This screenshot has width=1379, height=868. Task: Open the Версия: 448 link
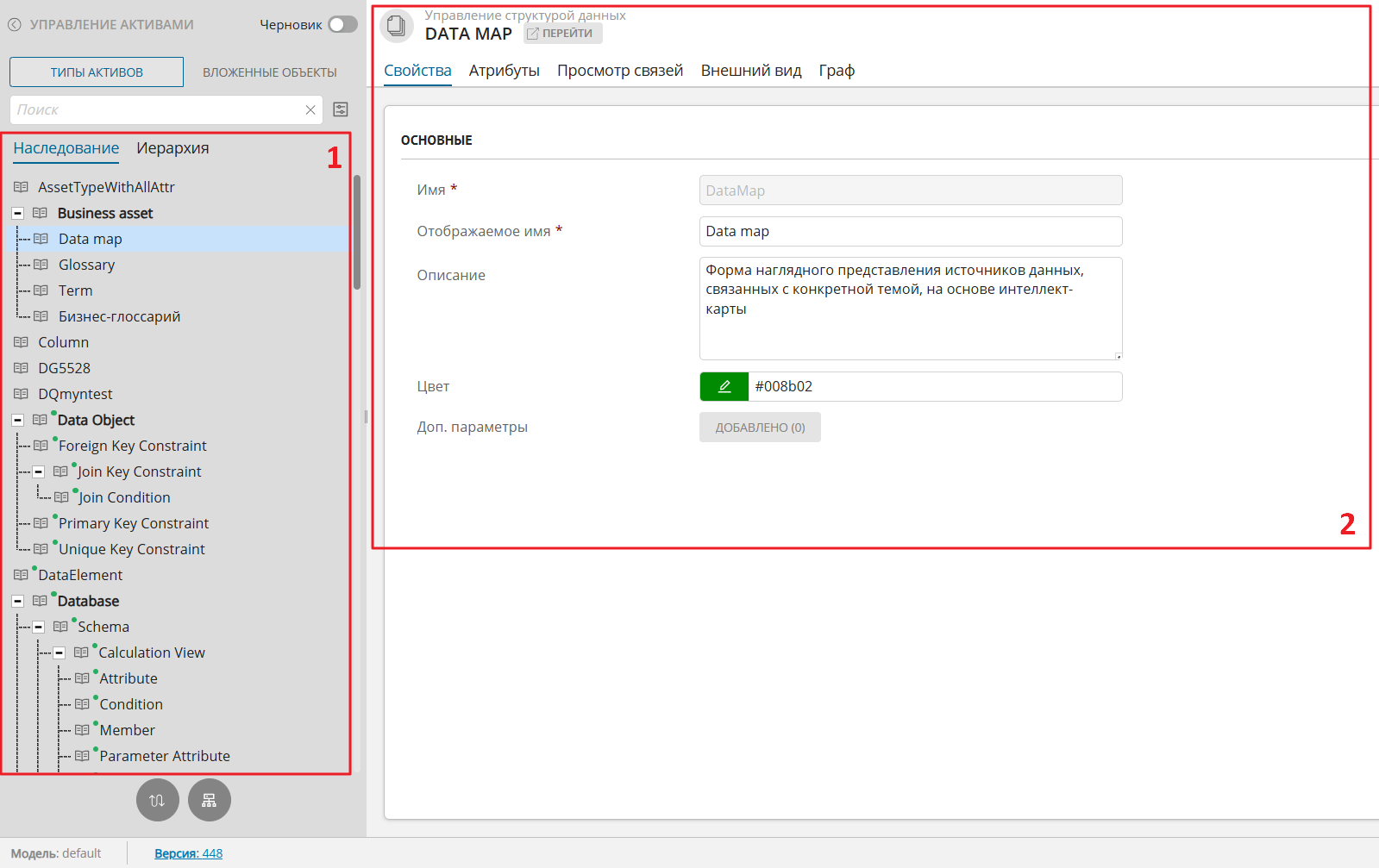[188, 853]
